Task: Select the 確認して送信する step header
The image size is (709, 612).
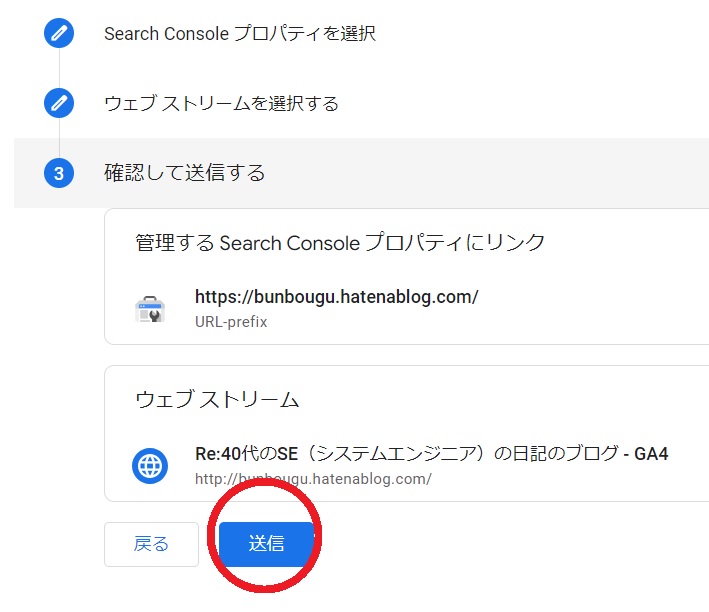Action: (361, 173)
